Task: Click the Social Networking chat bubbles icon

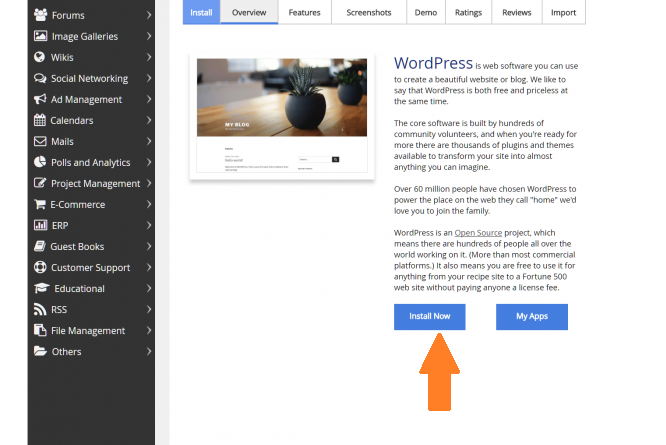Action: pyautogui.click(x=40, y=78)
